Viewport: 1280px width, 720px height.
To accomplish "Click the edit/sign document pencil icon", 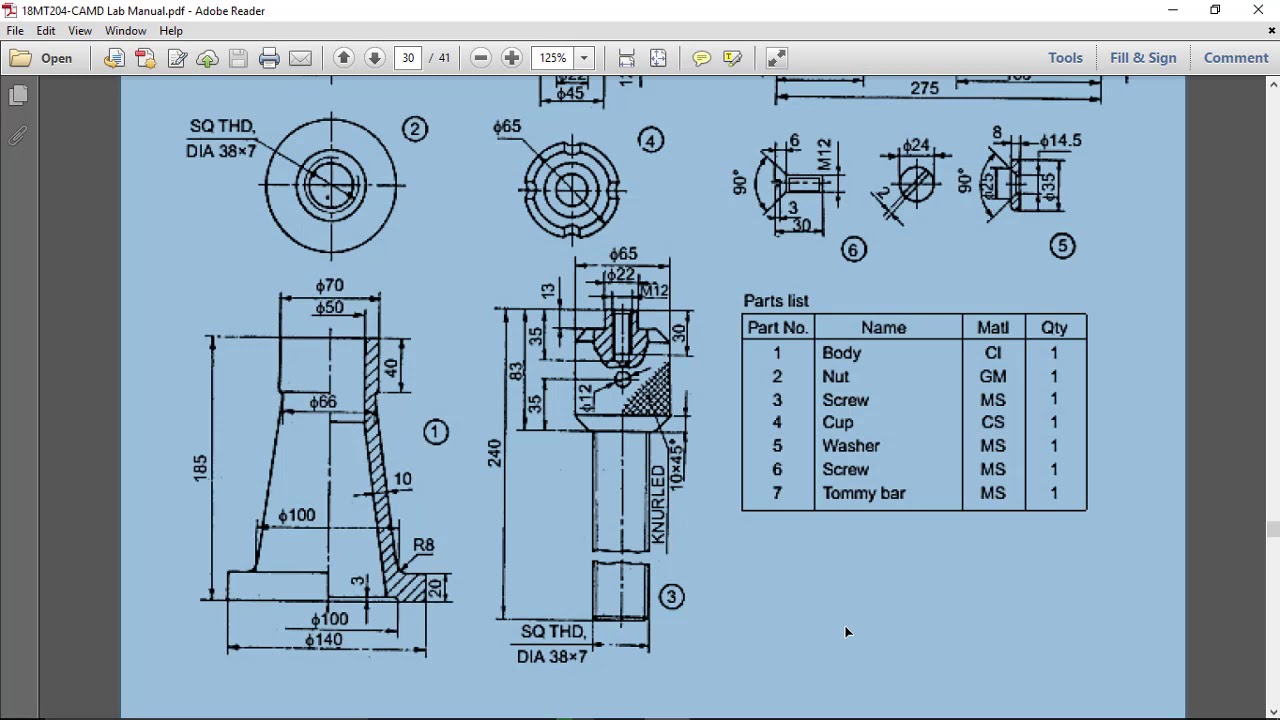I will 177,58.
